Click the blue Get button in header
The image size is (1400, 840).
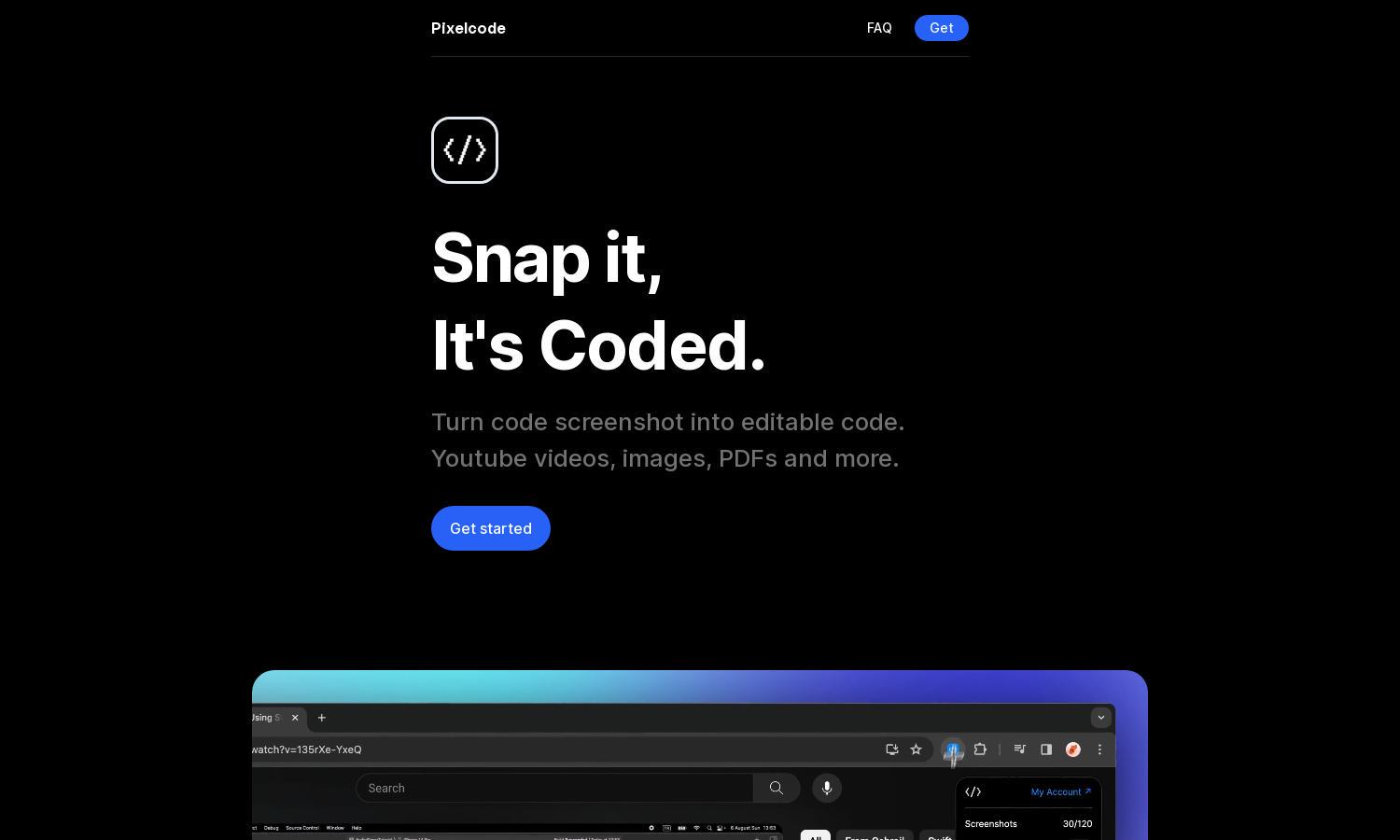pyautogui.click(x=942, y=28)
